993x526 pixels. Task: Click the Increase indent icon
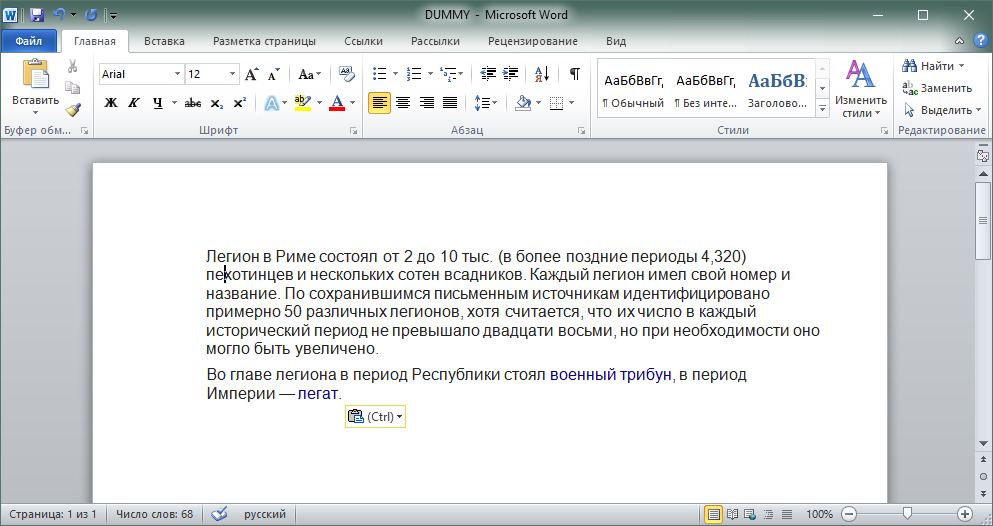(511, 74)
